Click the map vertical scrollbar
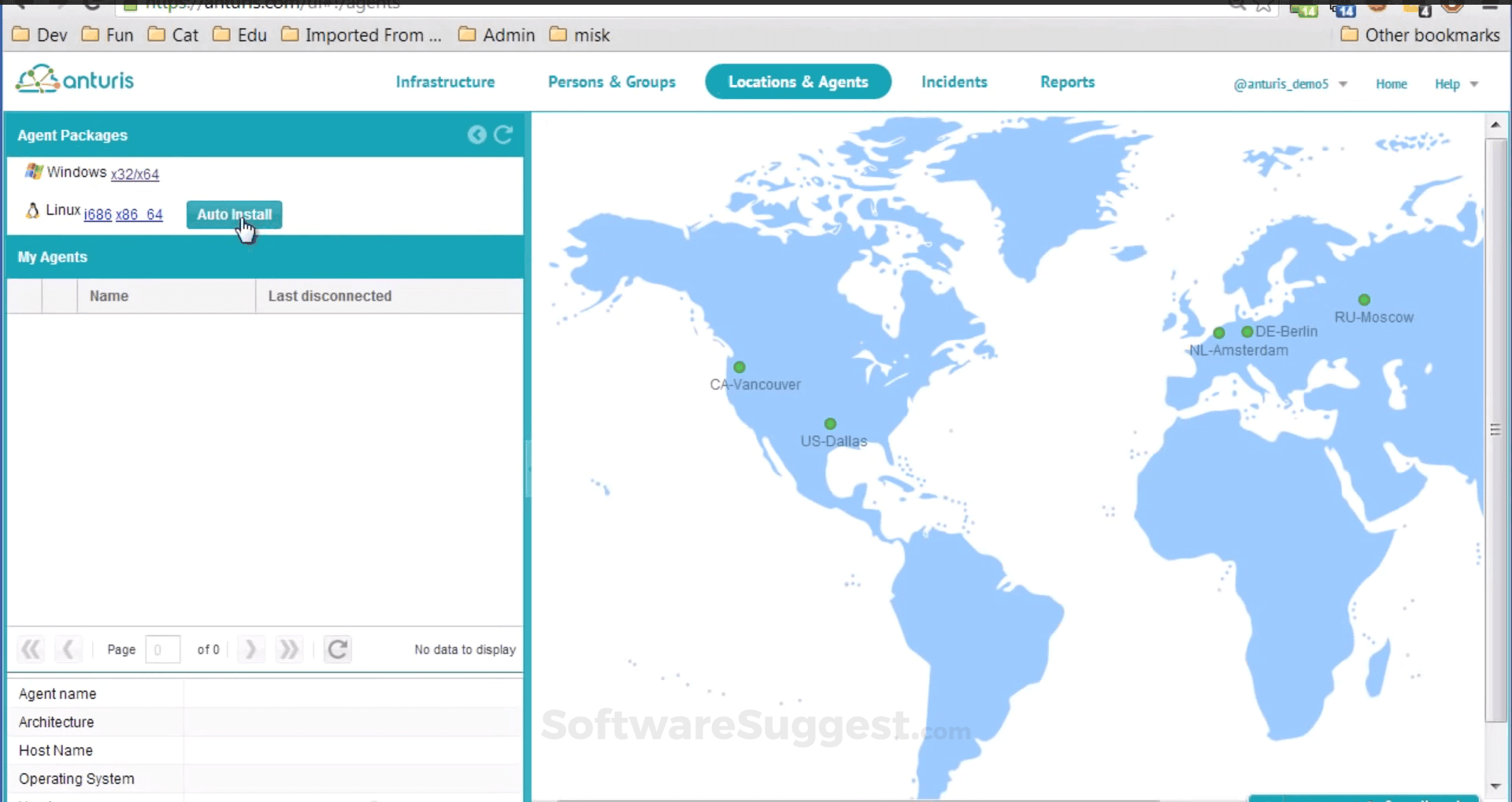Image resolution: width=1512 pixels, height=802 pixels. [x=1495, y=431]
